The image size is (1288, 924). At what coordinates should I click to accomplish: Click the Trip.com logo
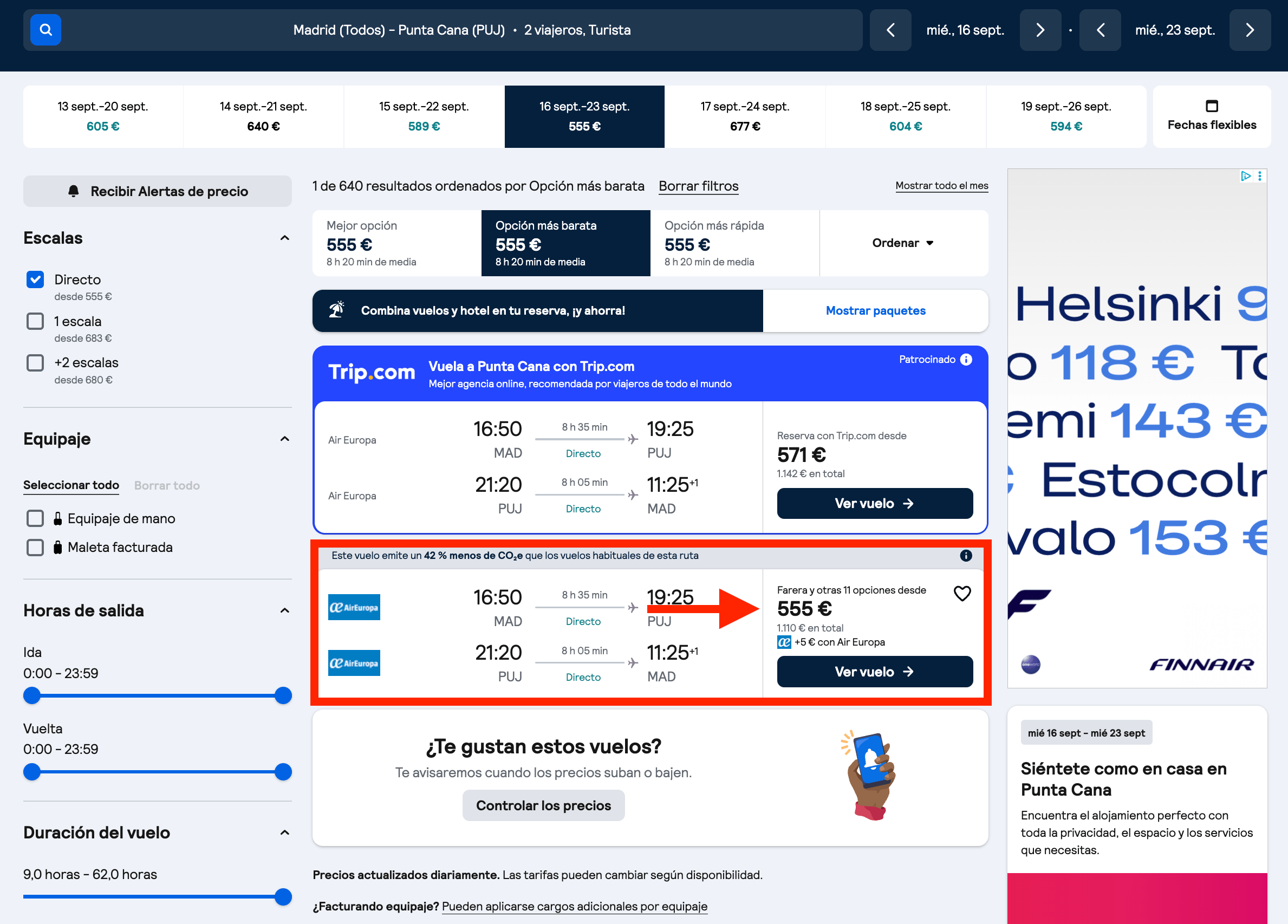372,372
